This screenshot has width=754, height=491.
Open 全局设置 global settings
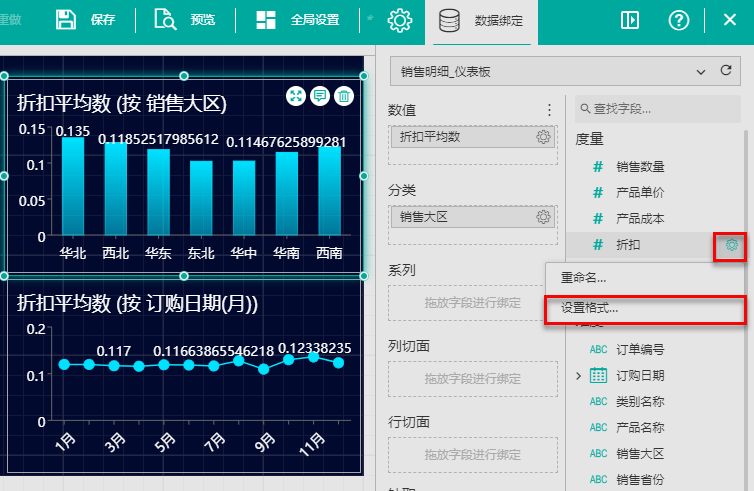click(x=298, y=20)
